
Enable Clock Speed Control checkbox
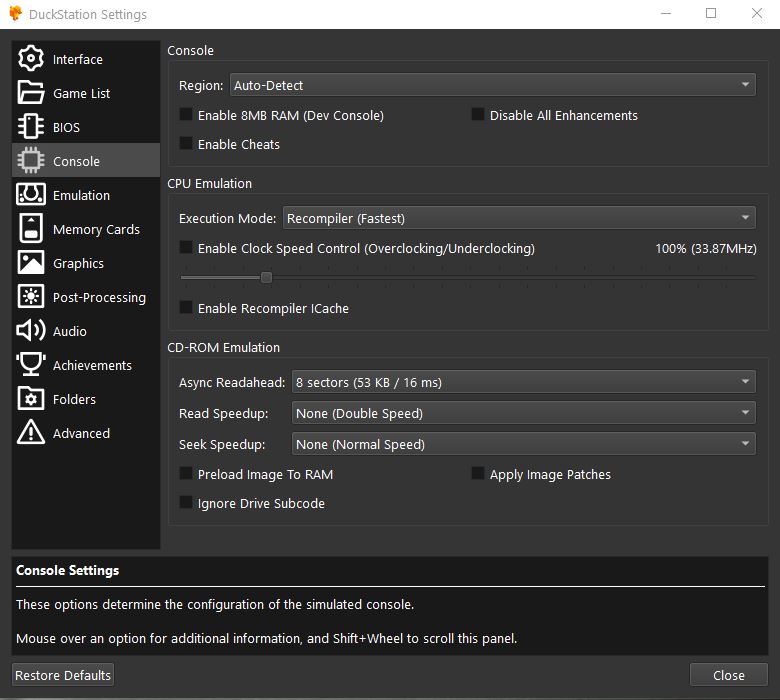pos(186,247)
